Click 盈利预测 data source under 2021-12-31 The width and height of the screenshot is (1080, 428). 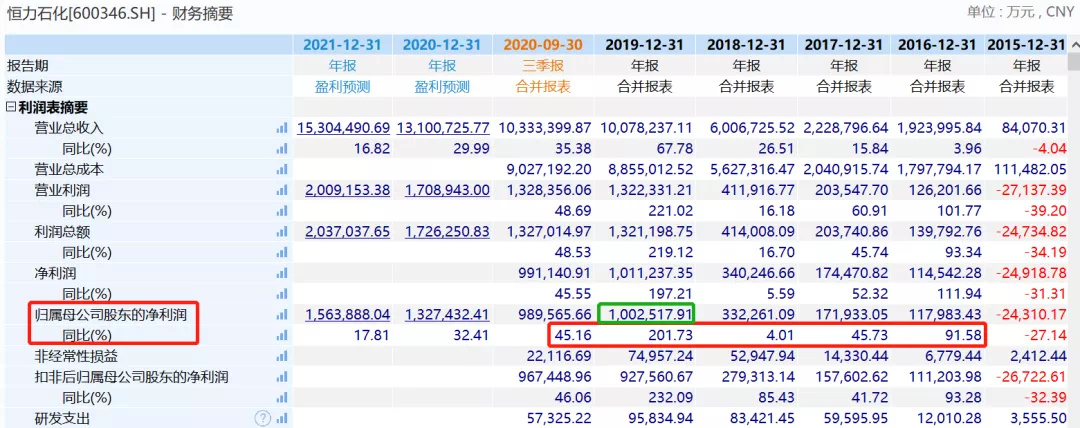tap(342, 87)
